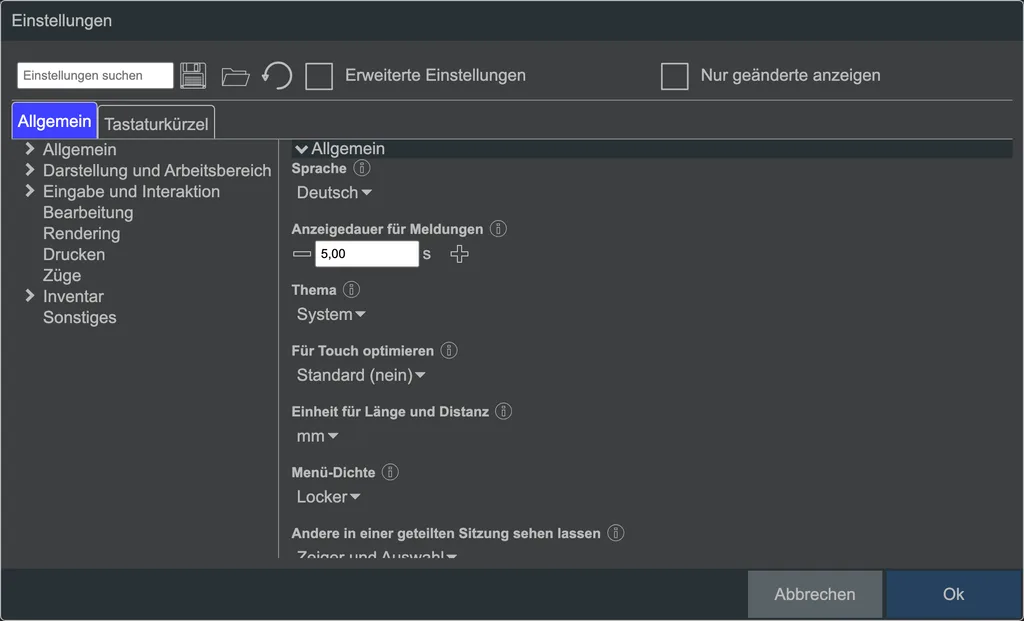The image size is (1024, 621).
Task: Show info icon next to Sprache
Action: (x=361, y=168)
